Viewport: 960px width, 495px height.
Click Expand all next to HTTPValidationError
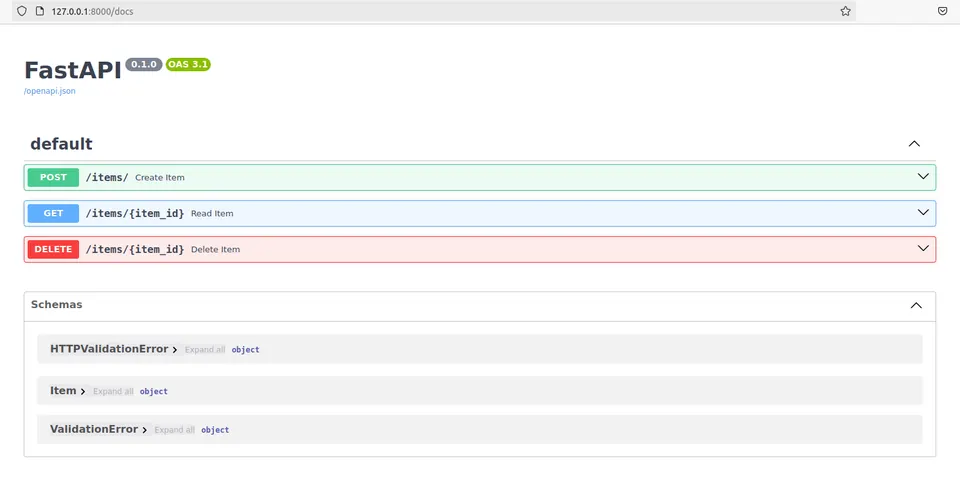tap(205, 350)
